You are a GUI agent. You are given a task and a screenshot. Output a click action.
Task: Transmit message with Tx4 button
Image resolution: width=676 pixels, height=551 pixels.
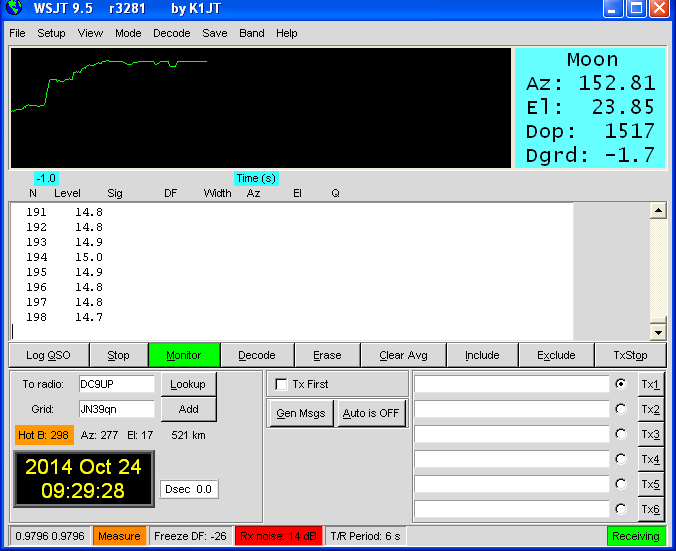pyautogui.click(x=651, y=459)
